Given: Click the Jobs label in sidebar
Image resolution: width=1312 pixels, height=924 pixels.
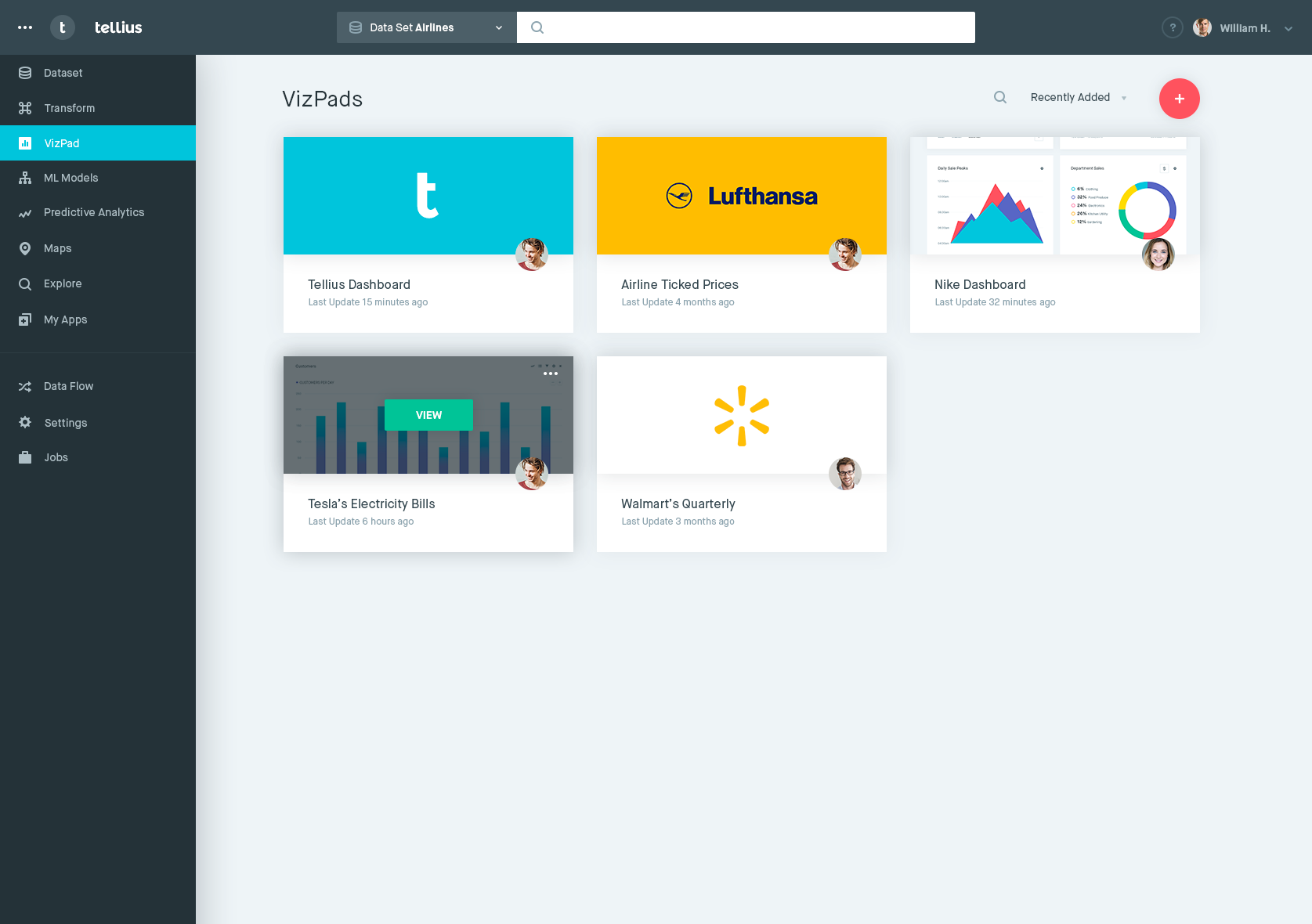Looking at the screenshot, I should click(56, 457).
